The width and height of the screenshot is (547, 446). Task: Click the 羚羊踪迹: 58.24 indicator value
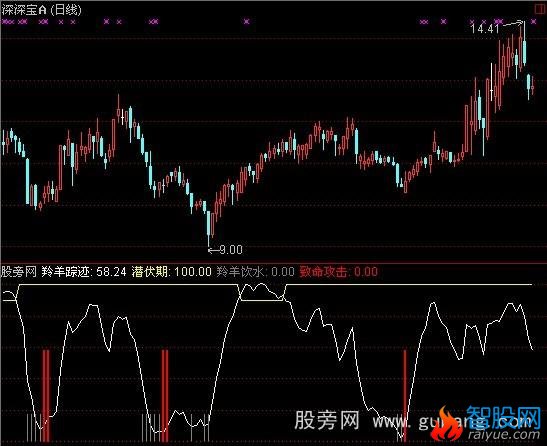coord(84,272)
